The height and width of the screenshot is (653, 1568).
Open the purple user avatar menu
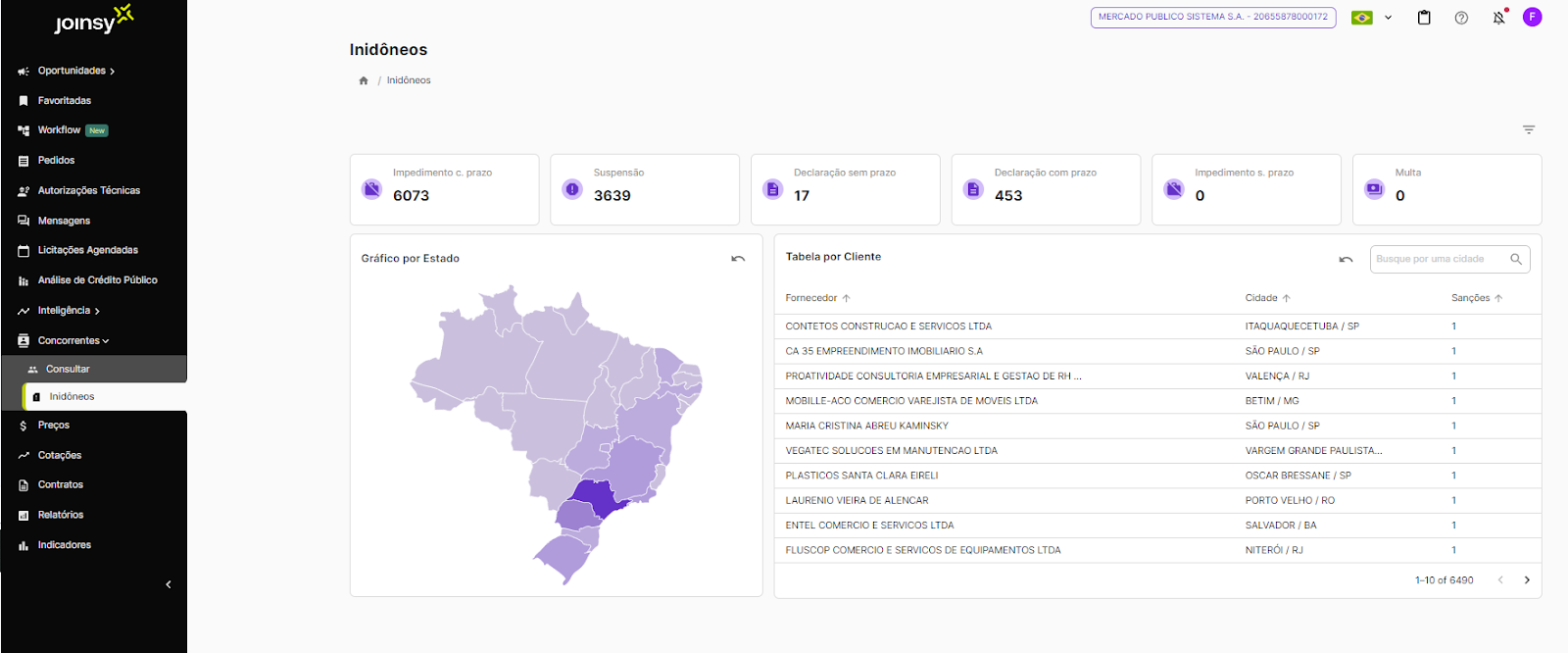click(x=1532, y=17)
